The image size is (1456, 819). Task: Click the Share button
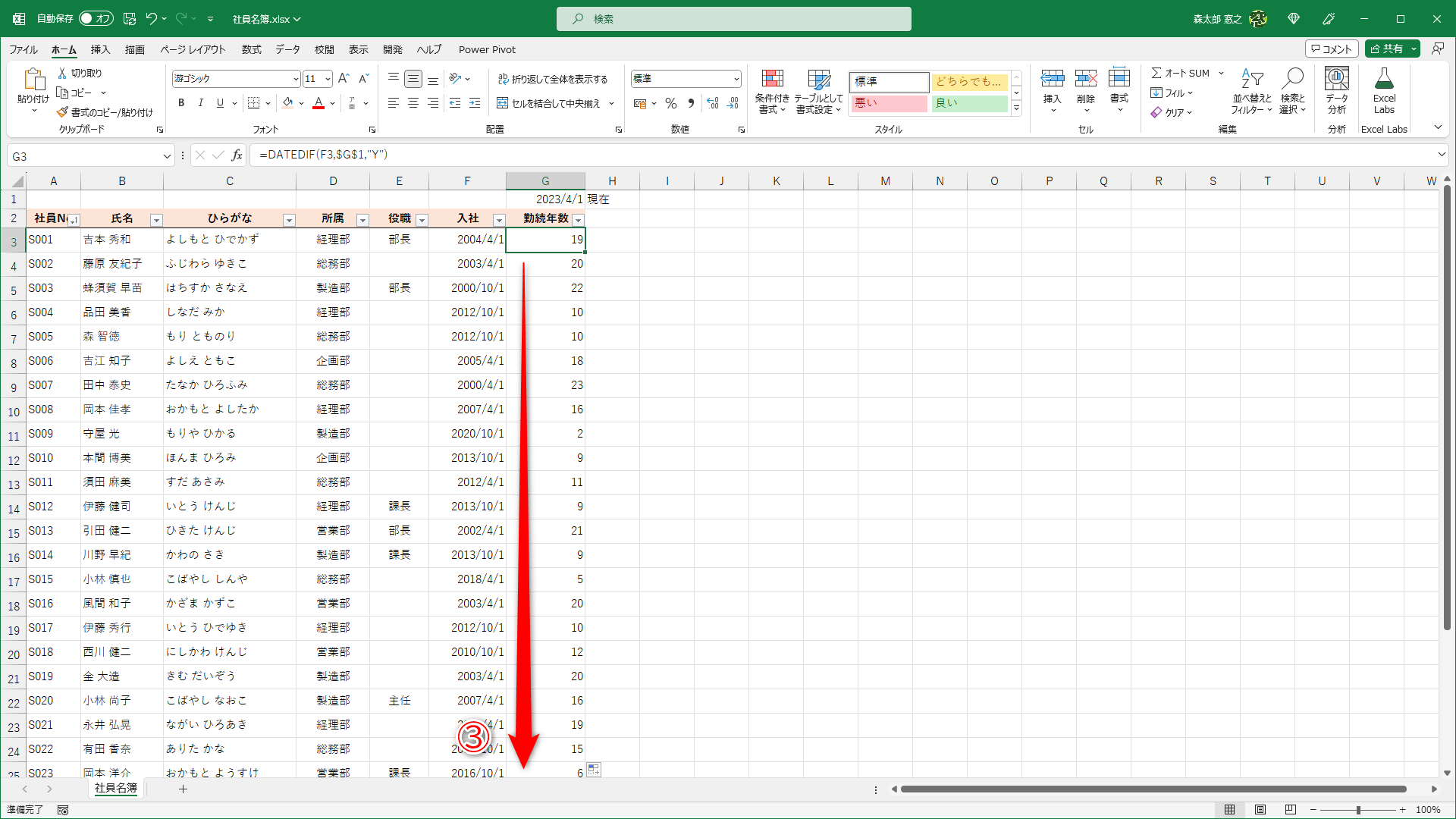1386,49
